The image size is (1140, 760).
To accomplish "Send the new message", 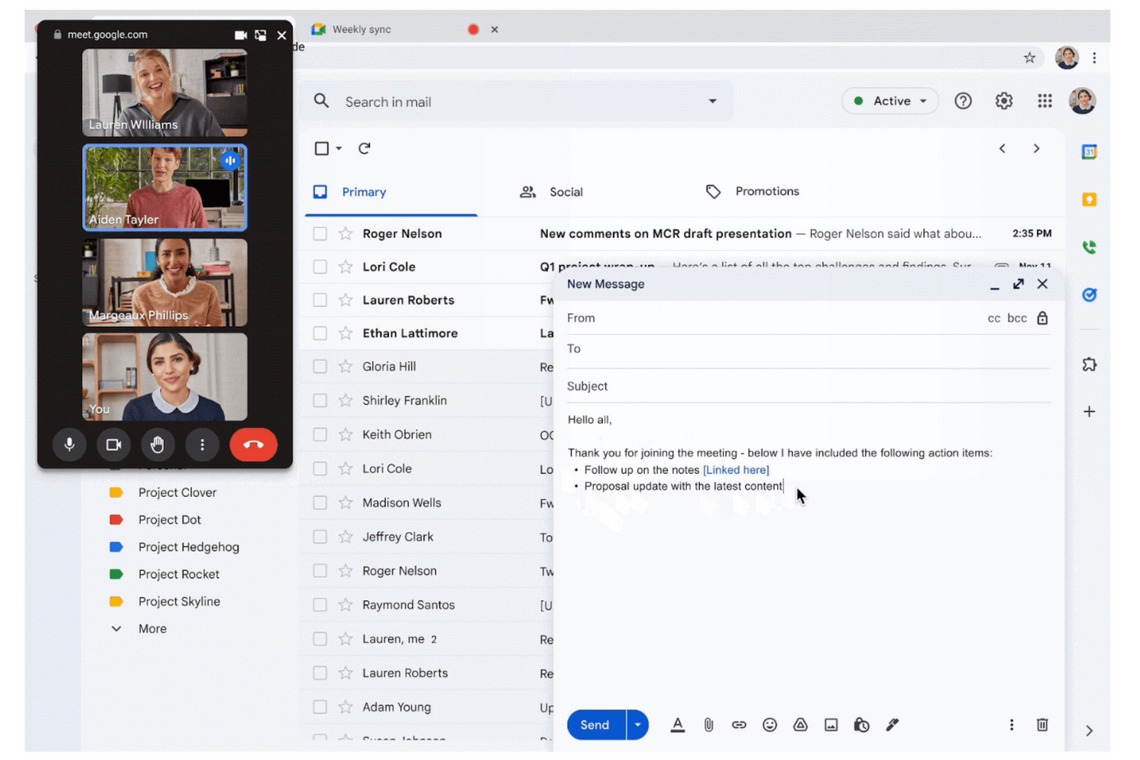I will [595, 725].
